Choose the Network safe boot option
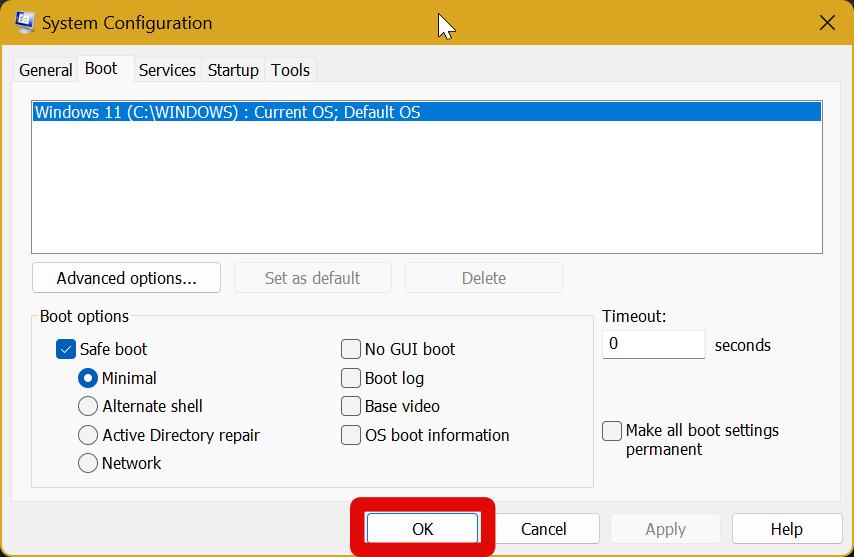Screen dimensions: 854x557 88,463
